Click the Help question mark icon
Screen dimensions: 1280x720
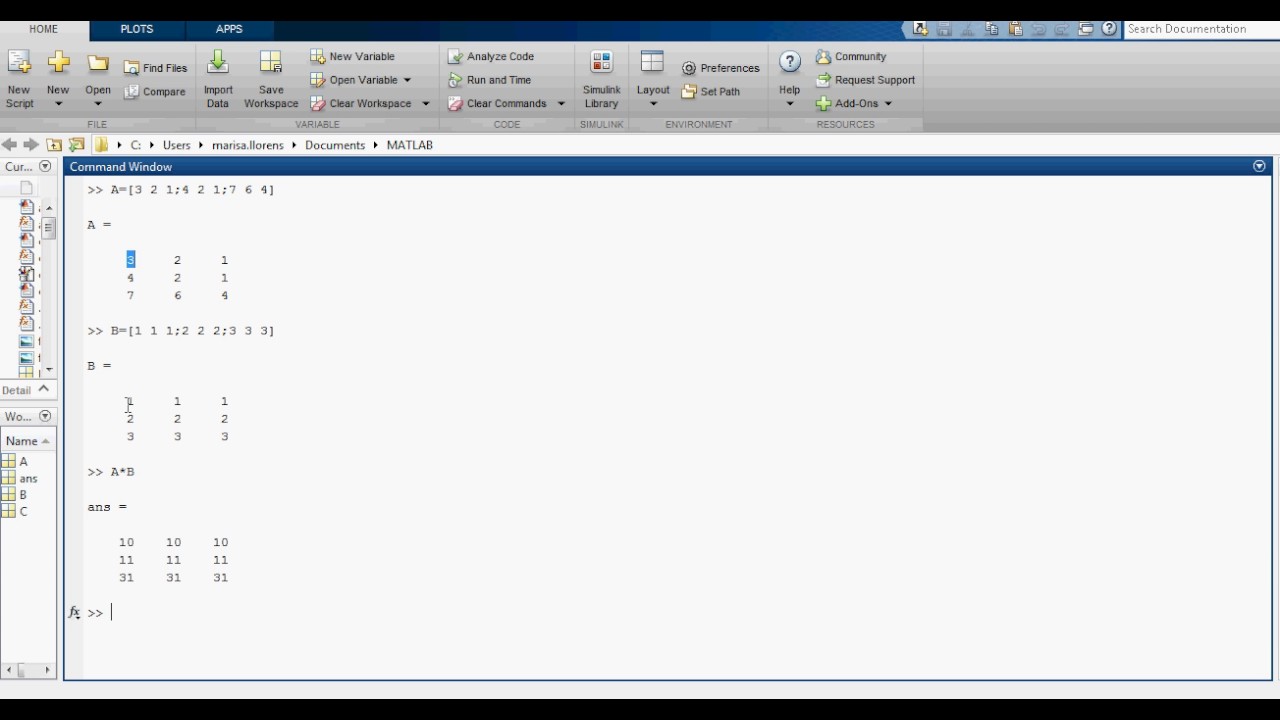click(x=789, y=62)
